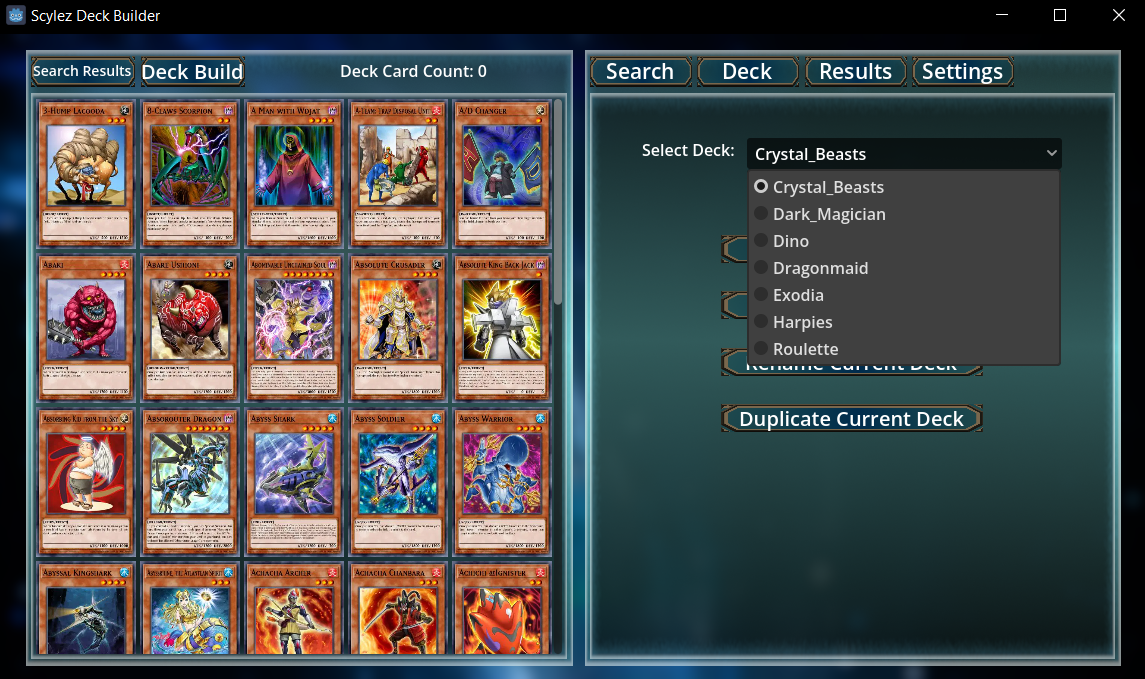Image resolution: width=1145 pixels, height=679 pixels.
Task: Pick the A/D Changer card
Action: tap(502, 173)
